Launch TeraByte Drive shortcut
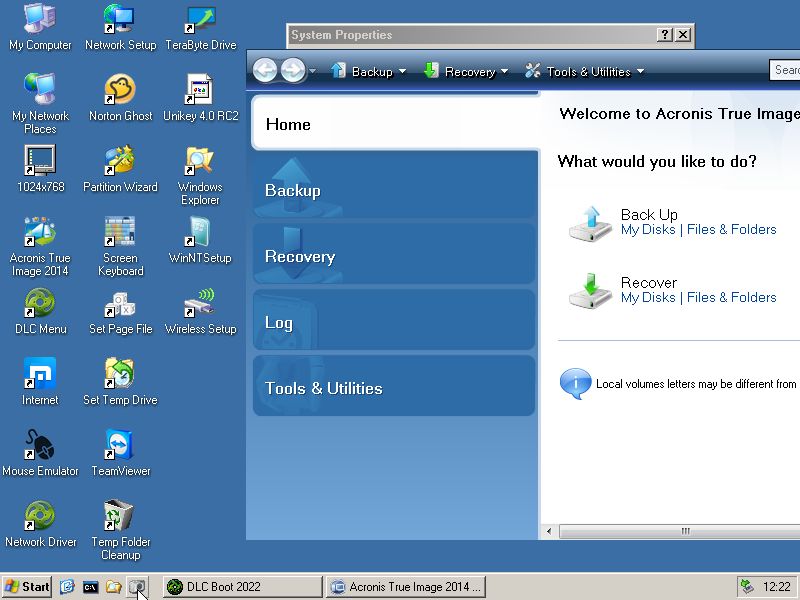The image size is (800, 600). pyautogui.click(x=201, y=27)
